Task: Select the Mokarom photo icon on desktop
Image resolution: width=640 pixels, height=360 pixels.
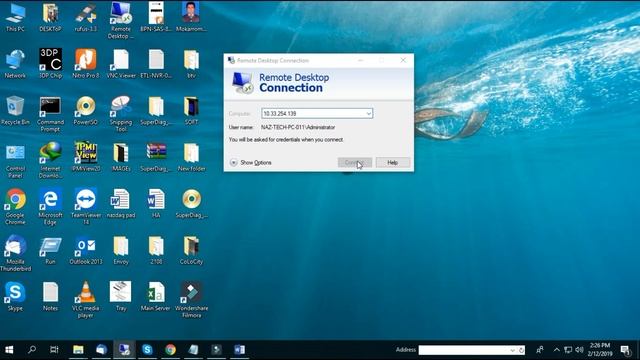Action: [x=191, y=17]
